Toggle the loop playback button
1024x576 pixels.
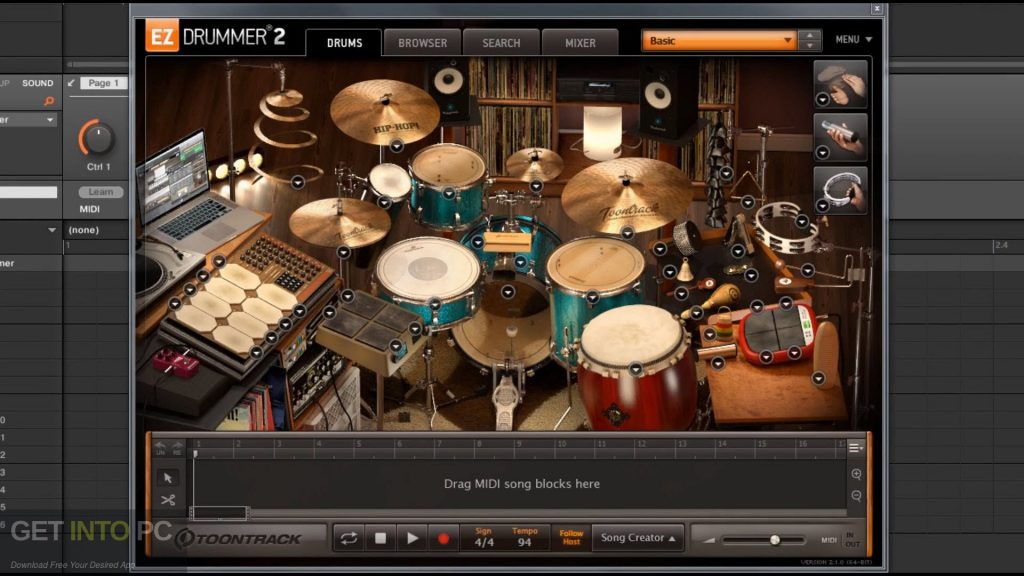click(349, 538)
